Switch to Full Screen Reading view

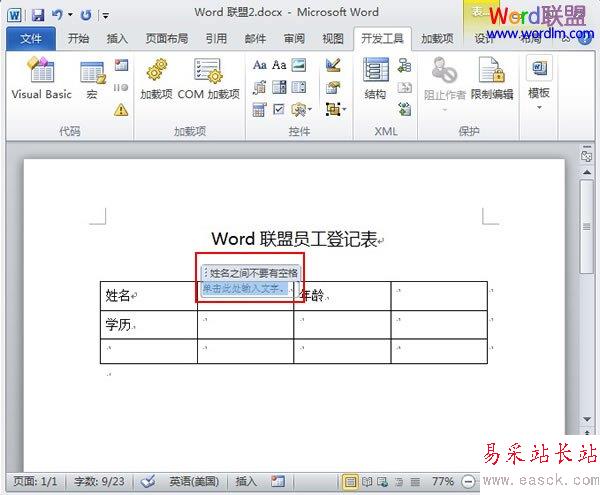coord(367,482)
